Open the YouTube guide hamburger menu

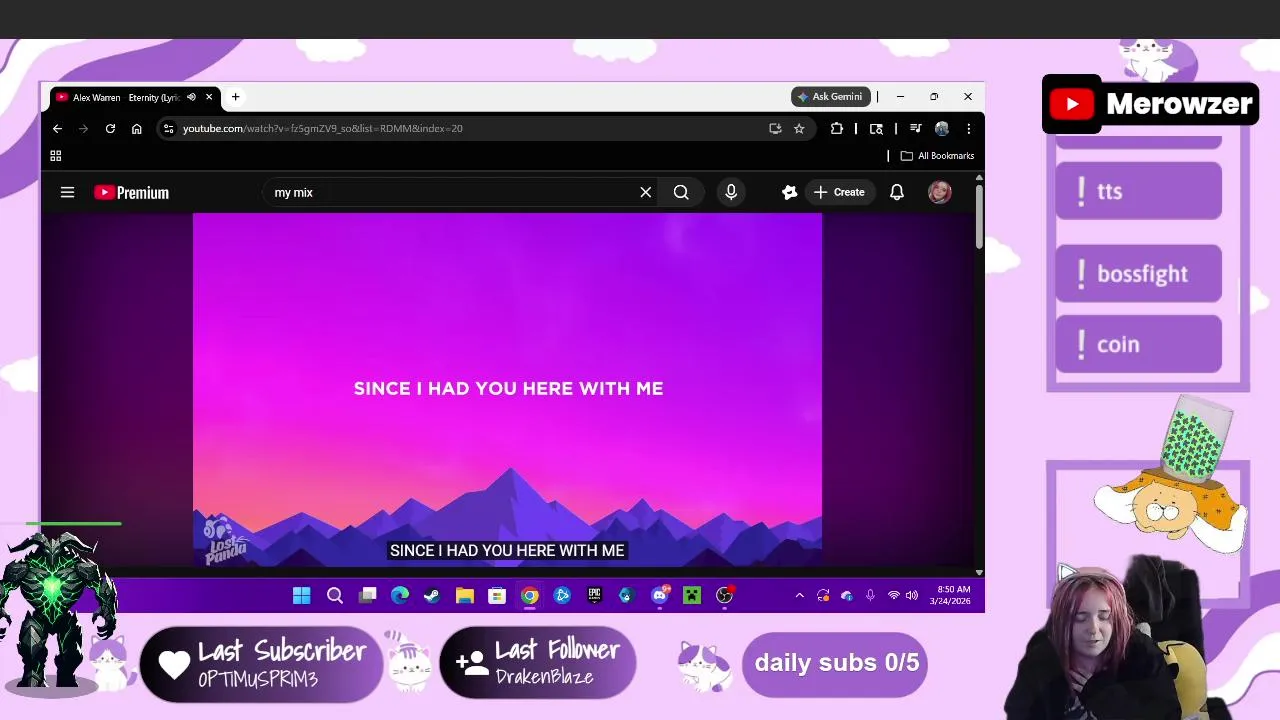pyautogui.click(x=67, y=192)
